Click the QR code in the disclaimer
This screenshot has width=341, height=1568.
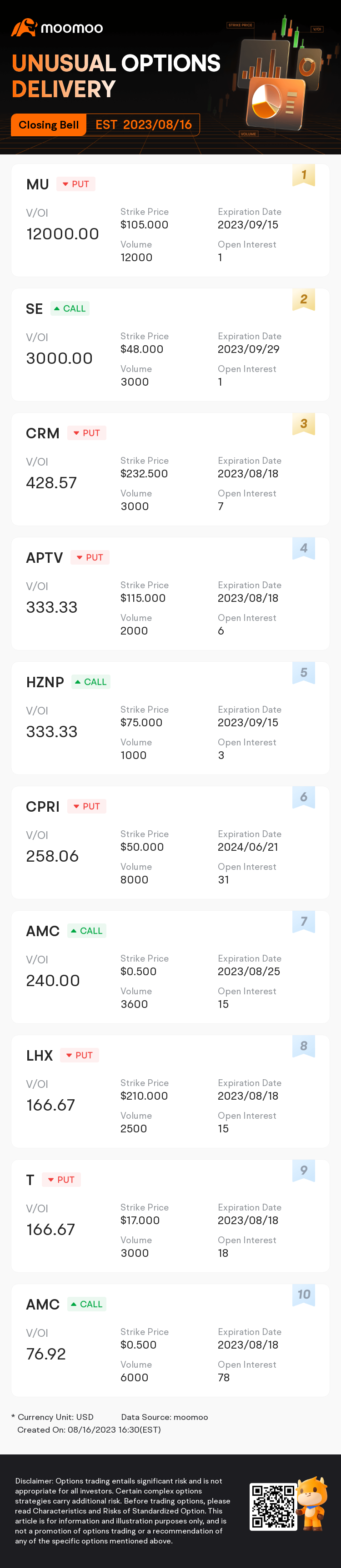(x=273, y=1507)
